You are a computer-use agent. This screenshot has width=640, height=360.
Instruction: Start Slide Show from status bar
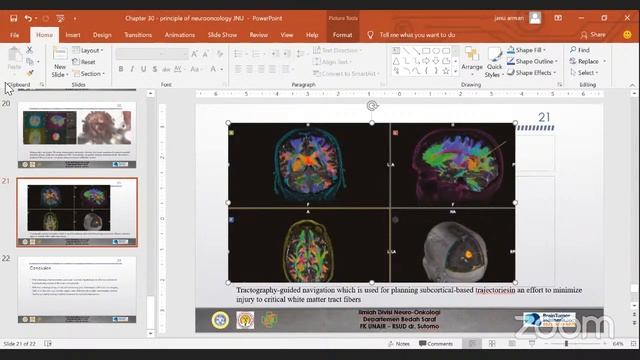click(x=532, y=344)
